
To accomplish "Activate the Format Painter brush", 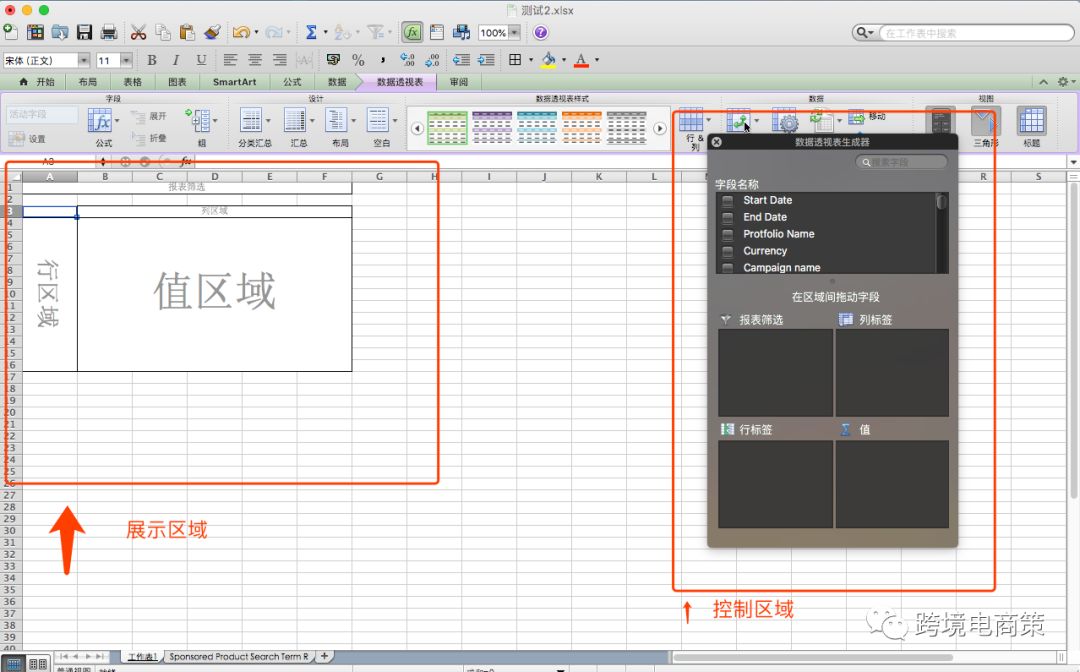I will click(x=212, y=32).
